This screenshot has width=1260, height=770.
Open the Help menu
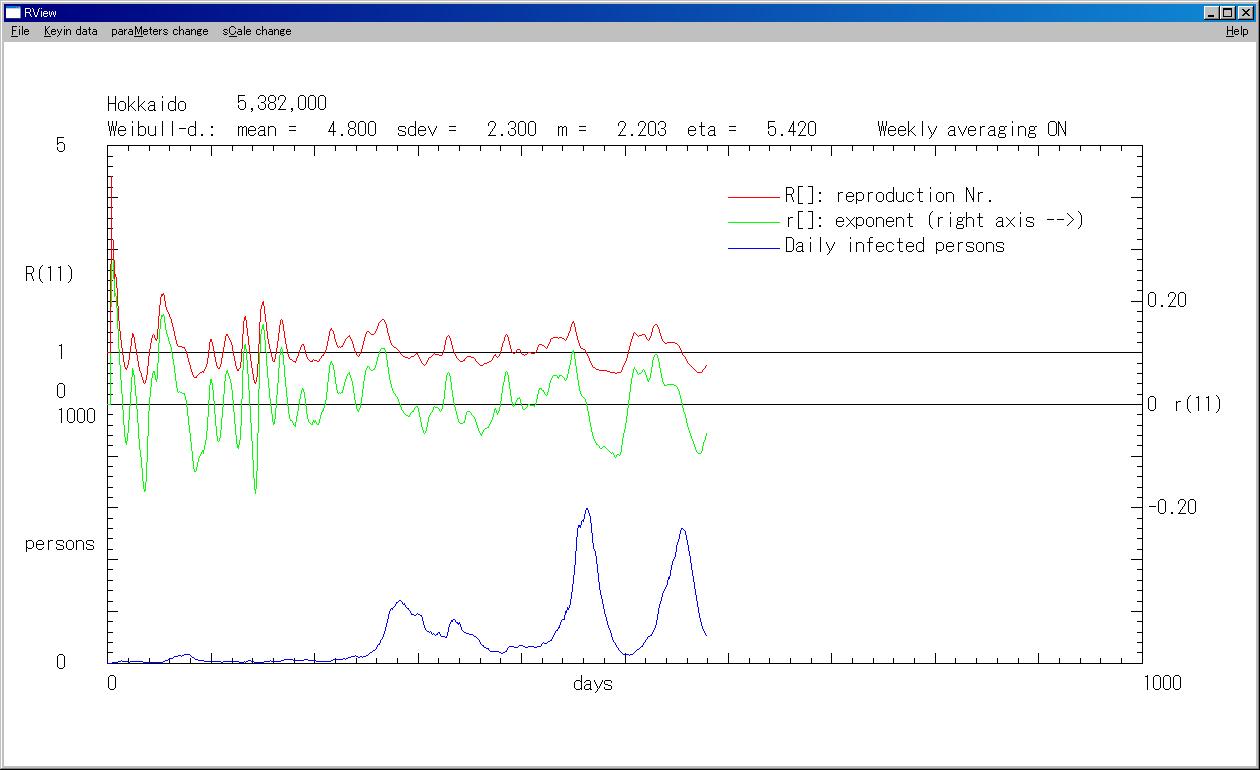(1237, 31)
